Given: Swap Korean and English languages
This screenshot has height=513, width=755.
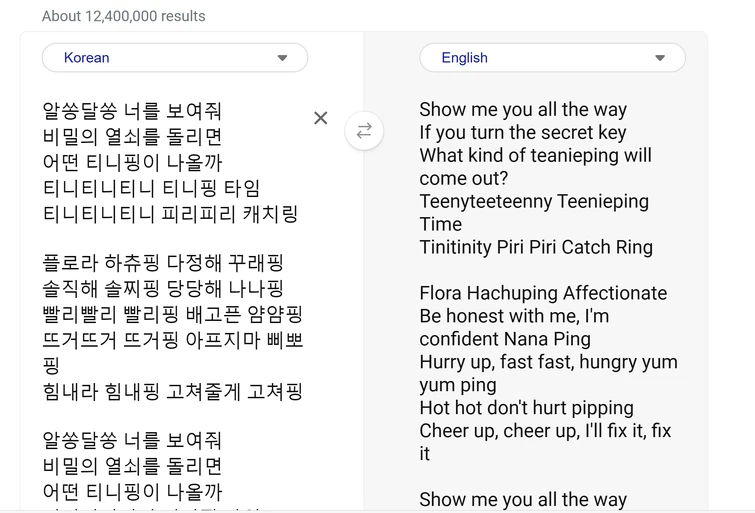Looking at the screenshot, I should tap(364, 131).
